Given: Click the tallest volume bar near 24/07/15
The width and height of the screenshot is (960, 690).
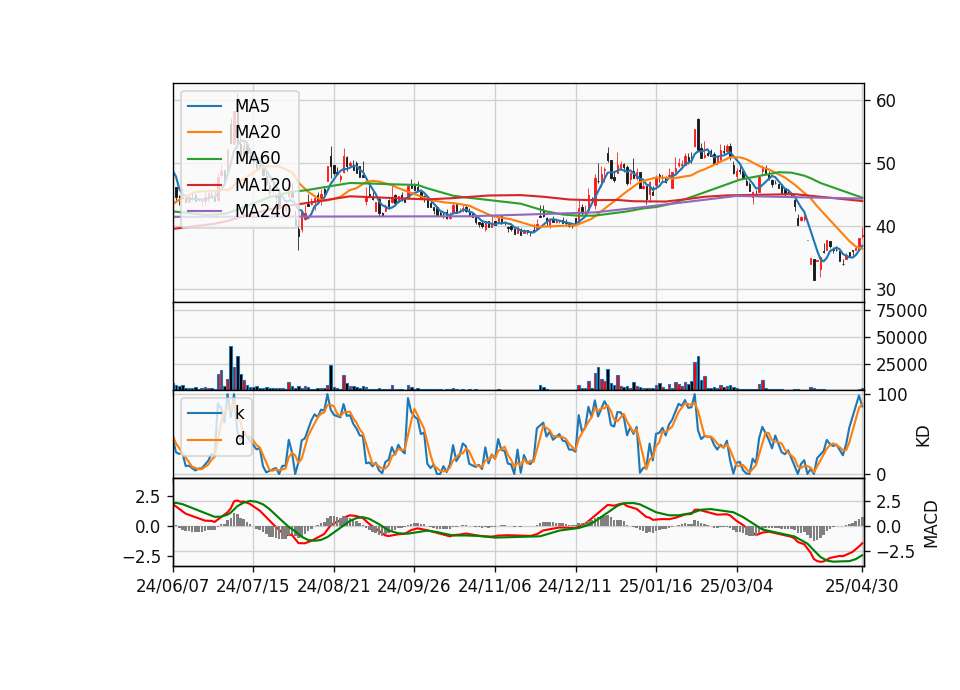Looking at the screenshot, I should pyautogui.click(x=231, y=368).
